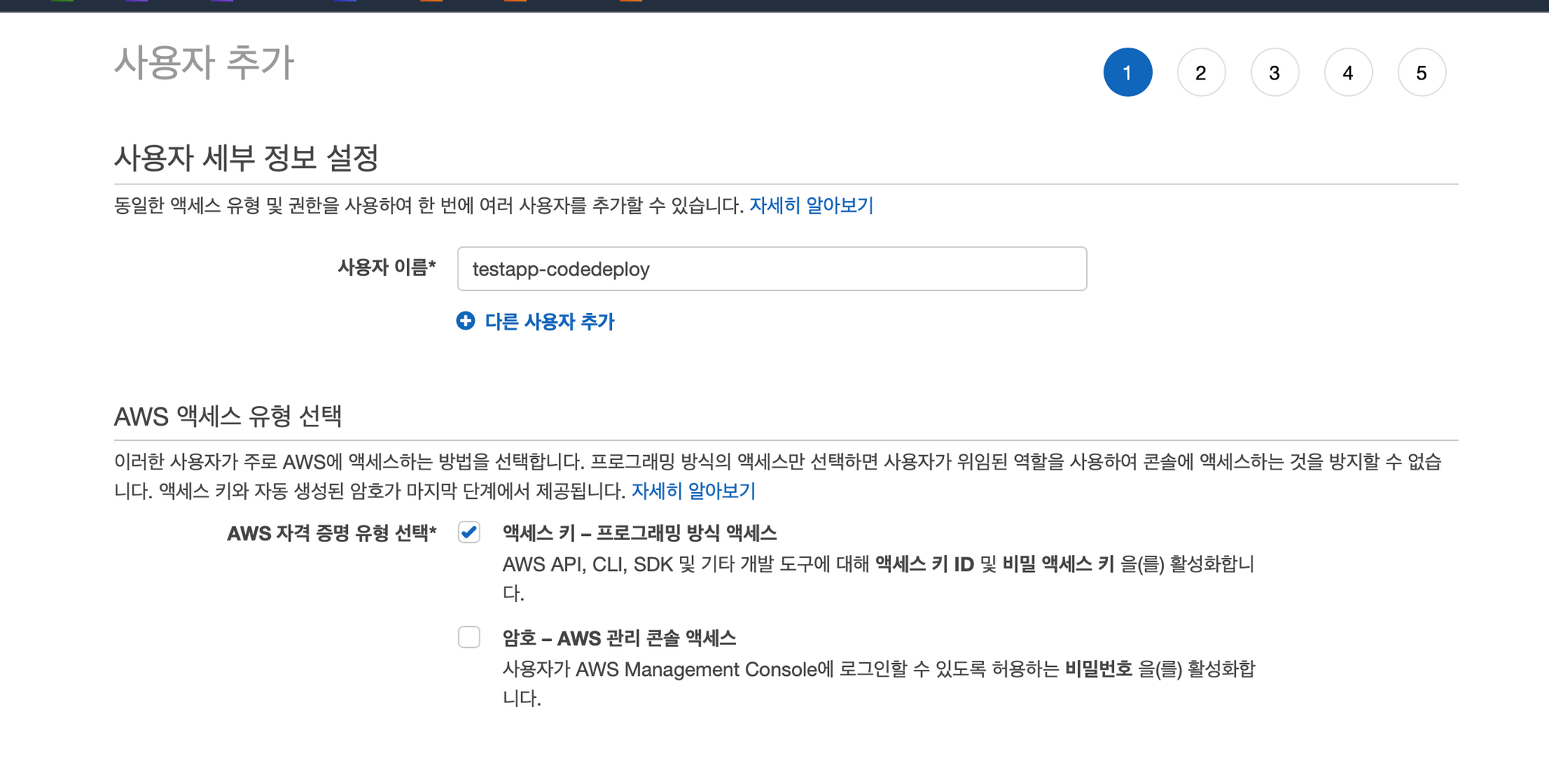Screen dimensions: 1549x784
Task: Click the '암호 – AWS 관리 콘솔 액세스' label text
Action: [619, 638]
